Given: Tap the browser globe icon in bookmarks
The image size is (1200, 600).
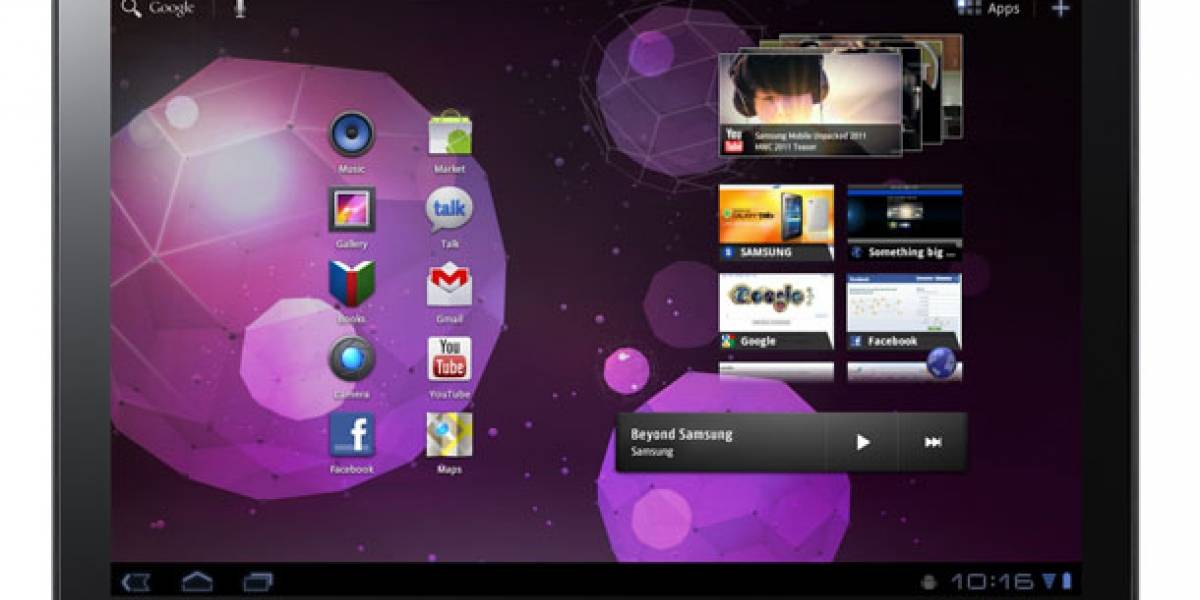Looking at the screenshot, I should pyautogui.click(x=940, y=364).
